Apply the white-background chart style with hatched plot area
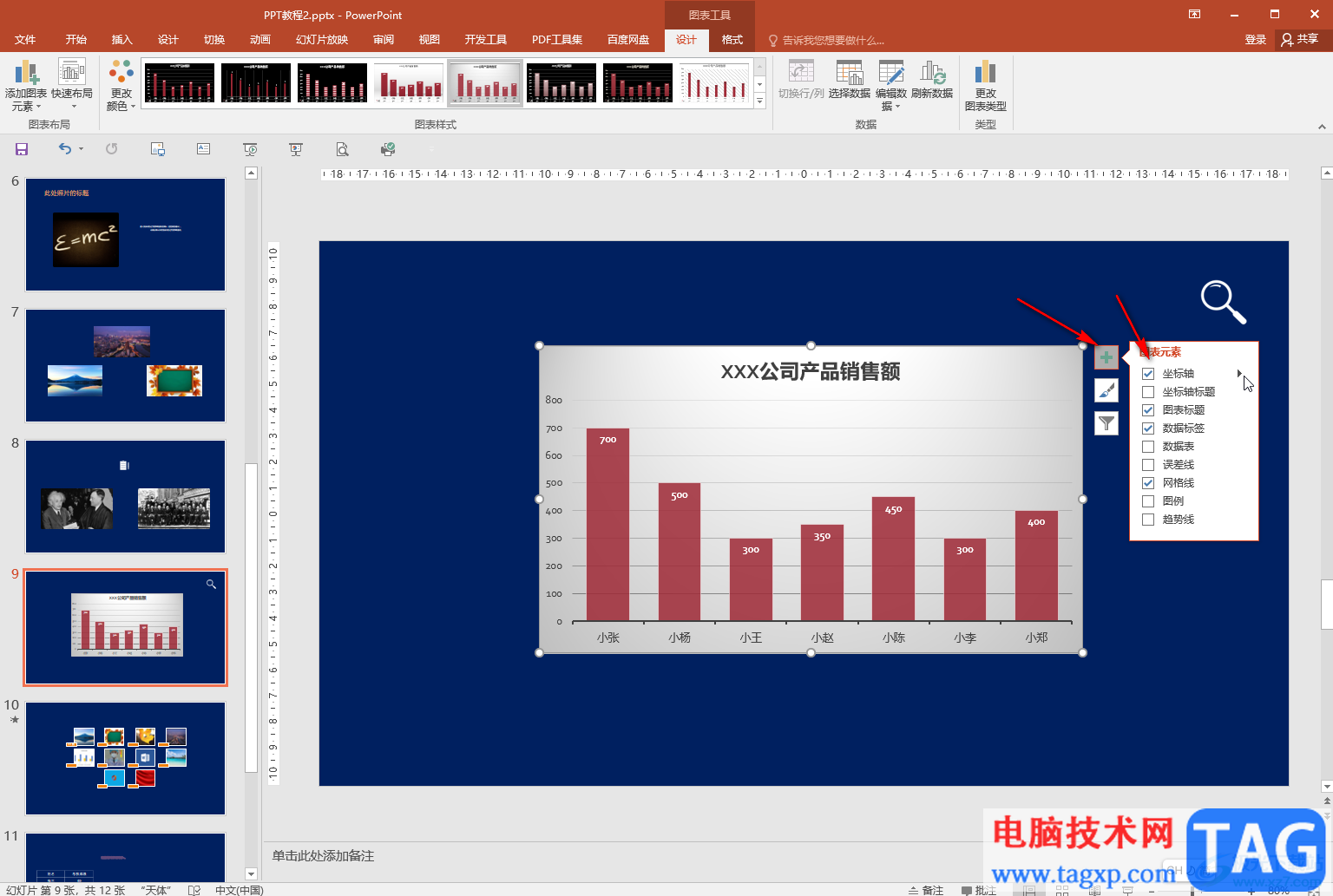 (x=714, y=83)
